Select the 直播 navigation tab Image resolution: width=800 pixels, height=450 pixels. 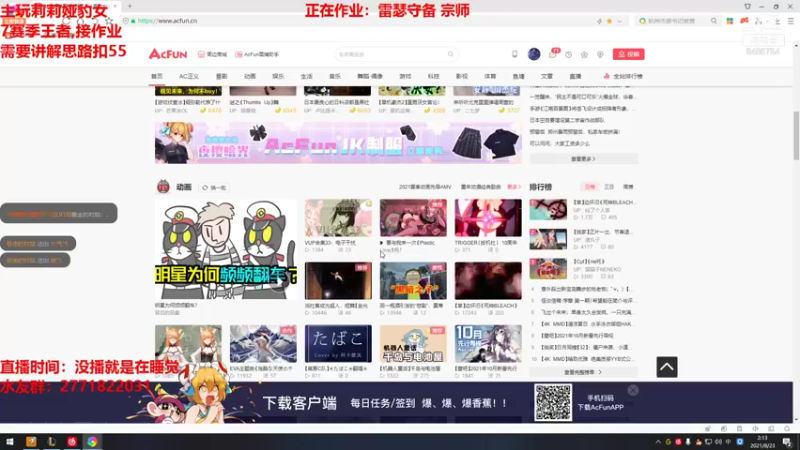click(x=575, y=76)
